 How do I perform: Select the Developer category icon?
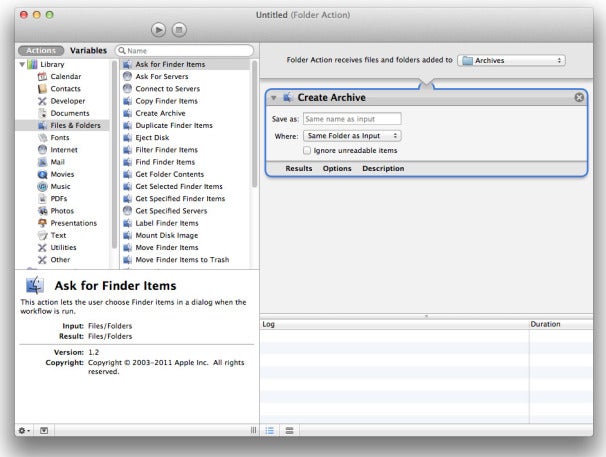(x=42, y=101)
